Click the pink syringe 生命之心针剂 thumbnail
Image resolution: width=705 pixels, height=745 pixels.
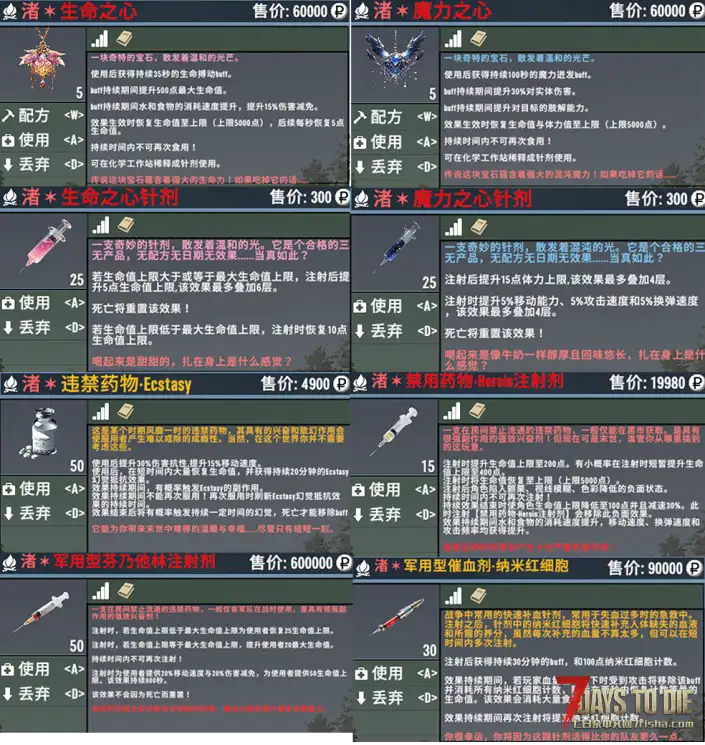click(48, 247)
